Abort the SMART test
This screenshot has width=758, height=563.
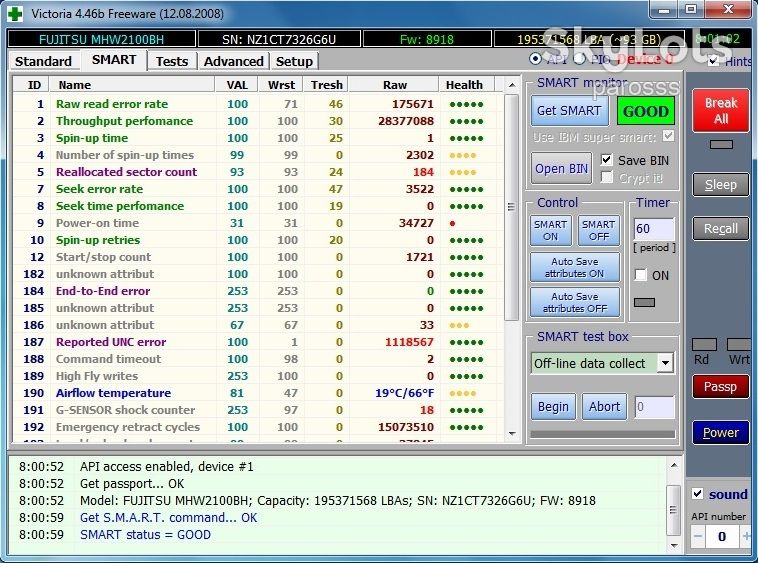604,407
